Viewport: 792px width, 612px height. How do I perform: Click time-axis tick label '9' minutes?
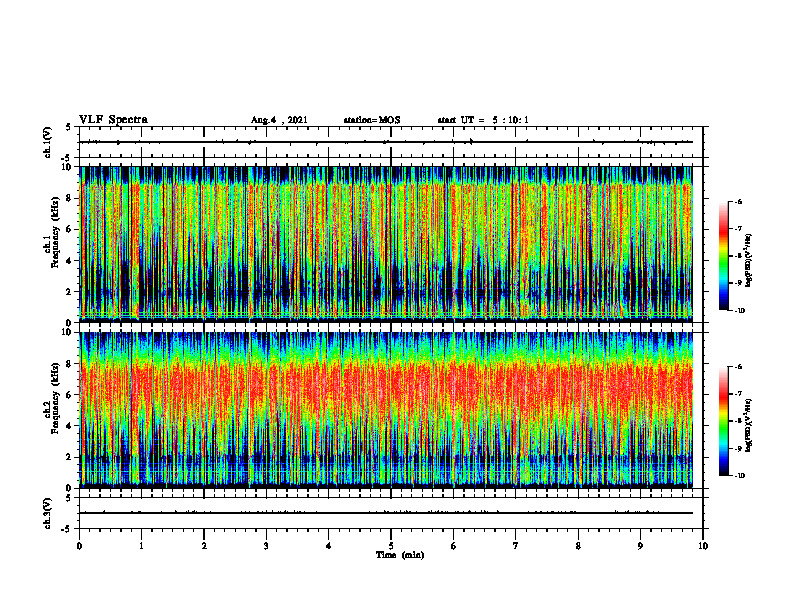(x=640, y=546)
